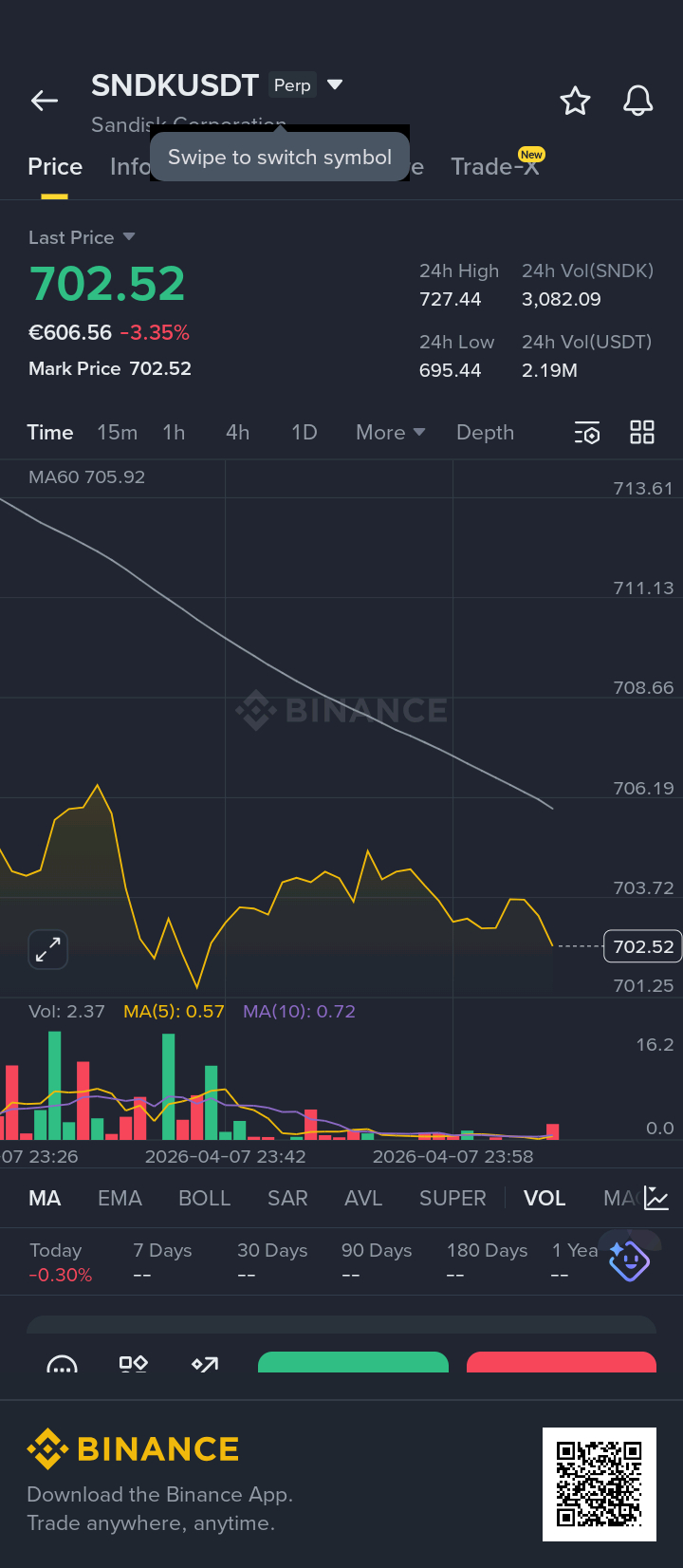Toggle the VOL sub-indicator
This screenshot has width=683, height=1568.
pyautogui.click(x=545, y=1198)
